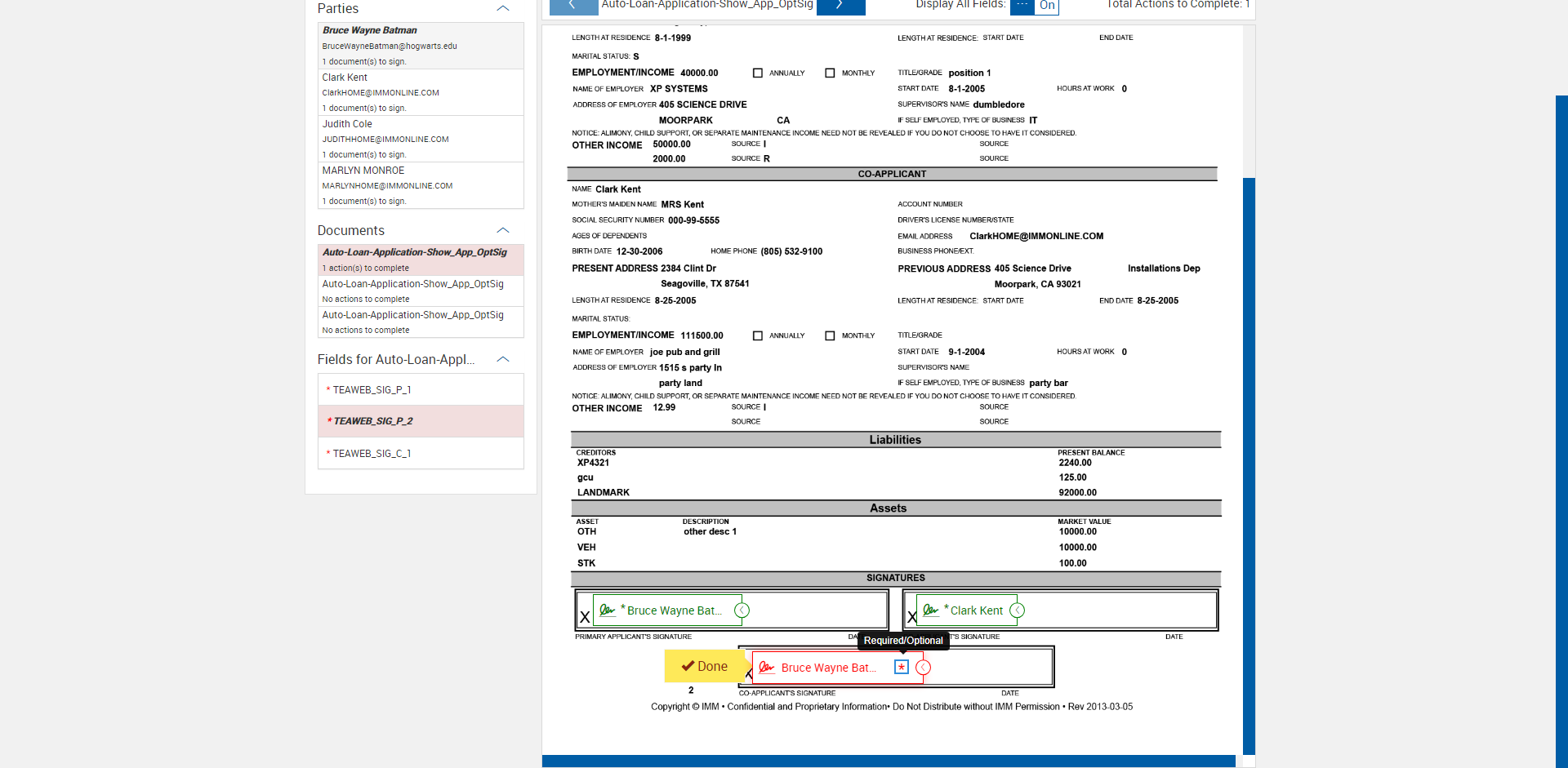Check the Monthly box in the primary applicant's employment section
Viewport: 1568px width, 768px height.
[x=830, y=73]
